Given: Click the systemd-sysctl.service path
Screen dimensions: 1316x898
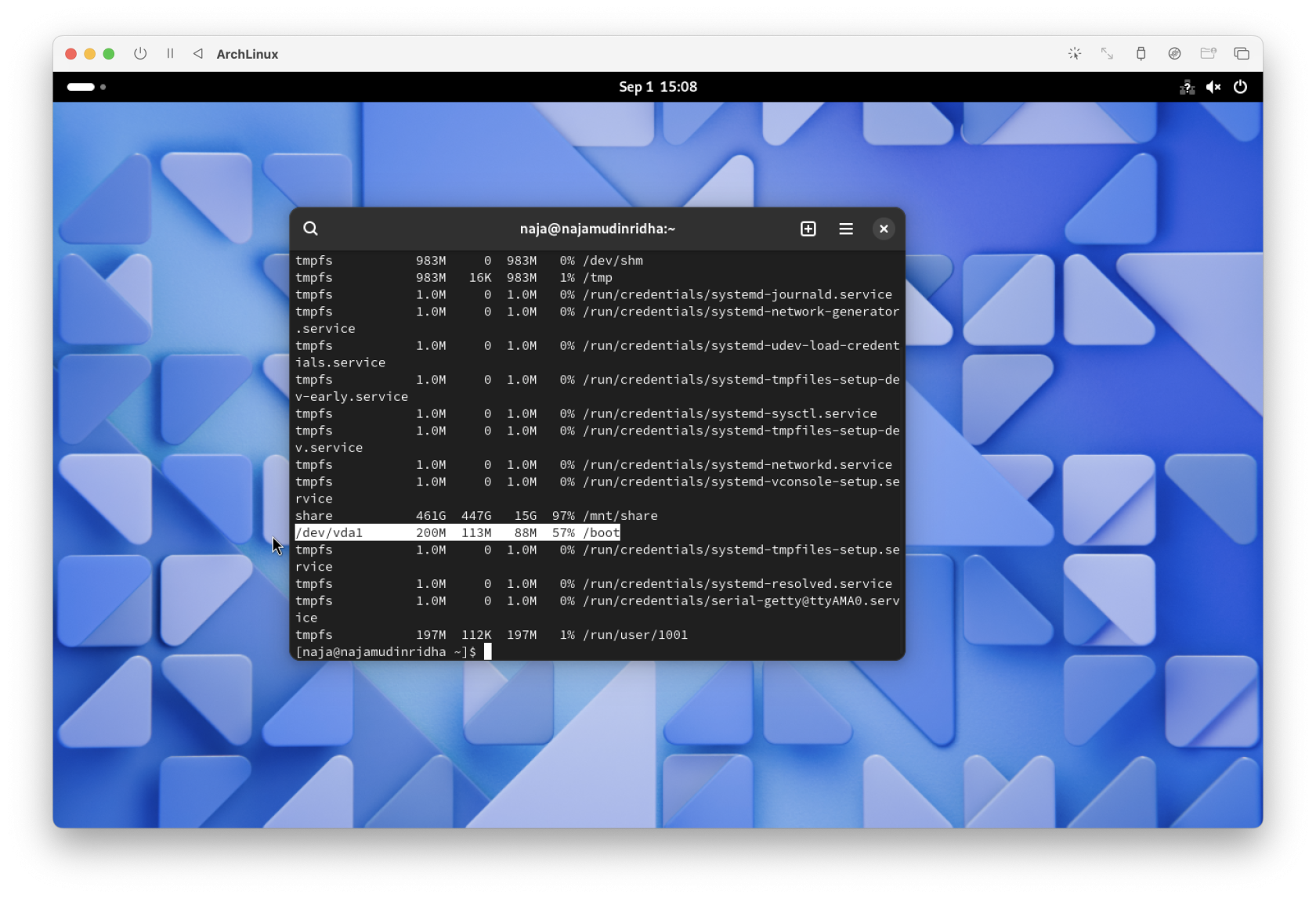Looking at the screenshot, I should coord(730,413).
